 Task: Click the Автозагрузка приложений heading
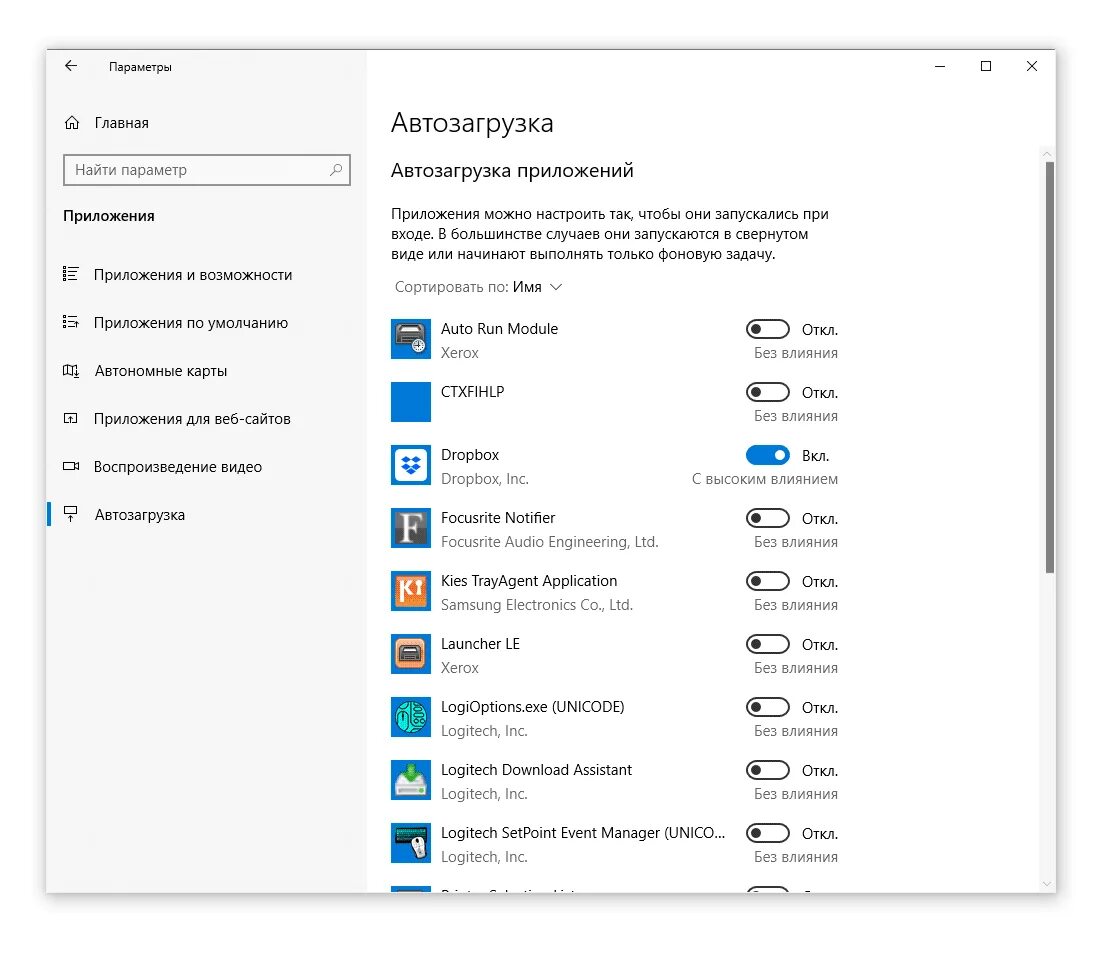[512, 171]
